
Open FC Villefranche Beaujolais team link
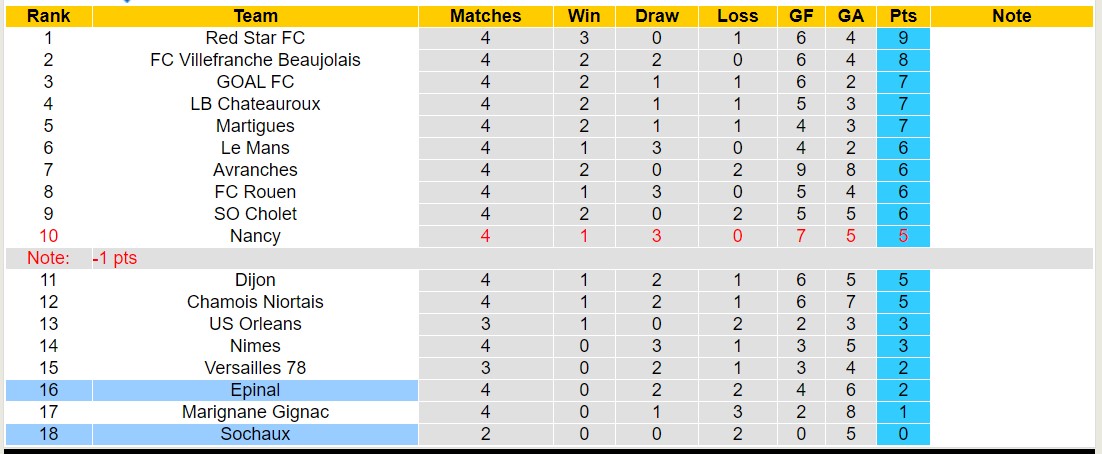point(255,60)
